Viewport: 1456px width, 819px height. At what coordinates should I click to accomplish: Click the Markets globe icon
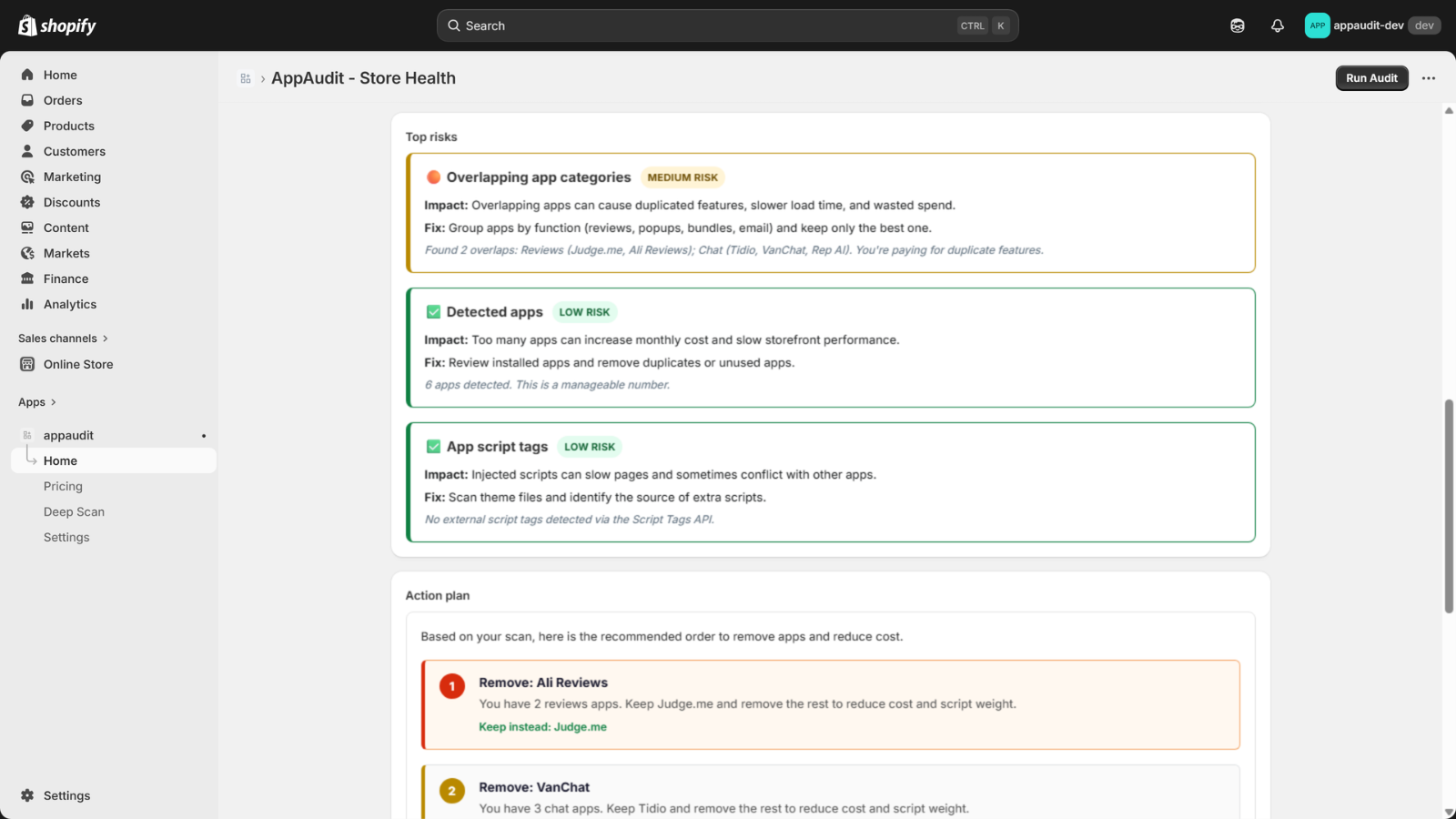coord(27,253)
